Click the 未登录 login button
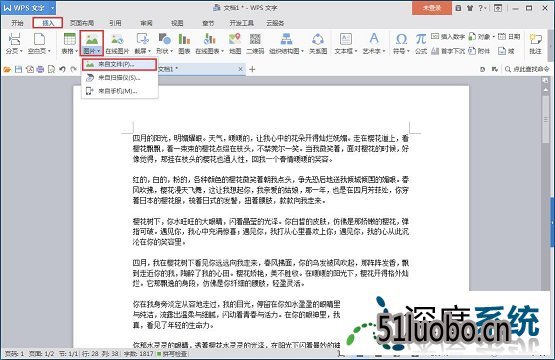555x360 pixels. coord(432,8)
